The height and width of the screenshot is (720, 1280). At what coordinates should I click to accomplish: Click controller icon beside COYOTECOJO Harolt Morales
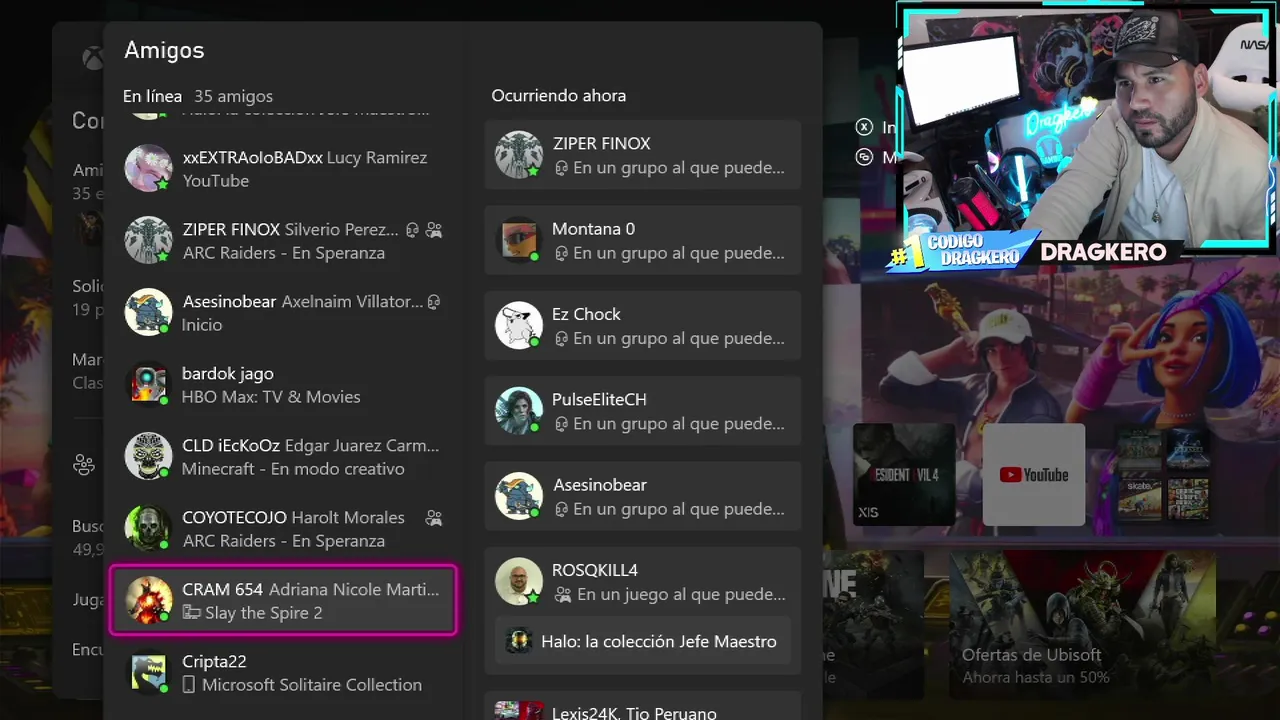pos(434,518)
